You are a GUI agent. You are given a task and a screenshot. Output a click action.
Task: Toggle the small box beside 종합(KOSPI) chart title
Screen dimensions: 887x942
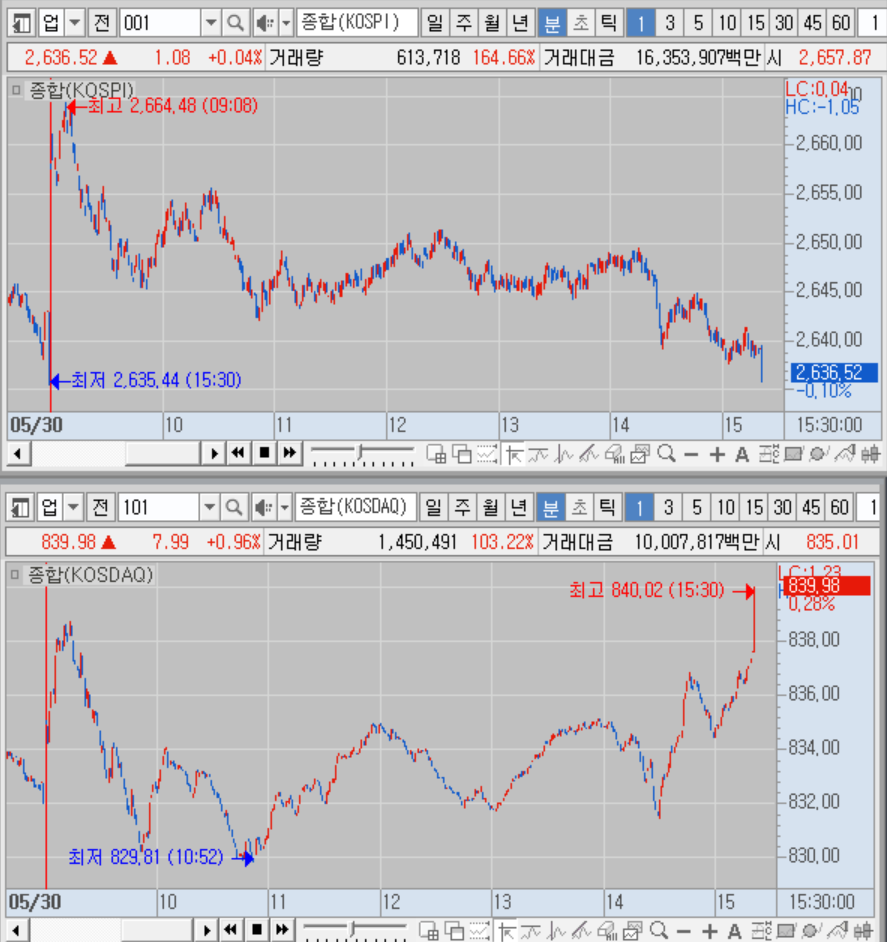16,90
